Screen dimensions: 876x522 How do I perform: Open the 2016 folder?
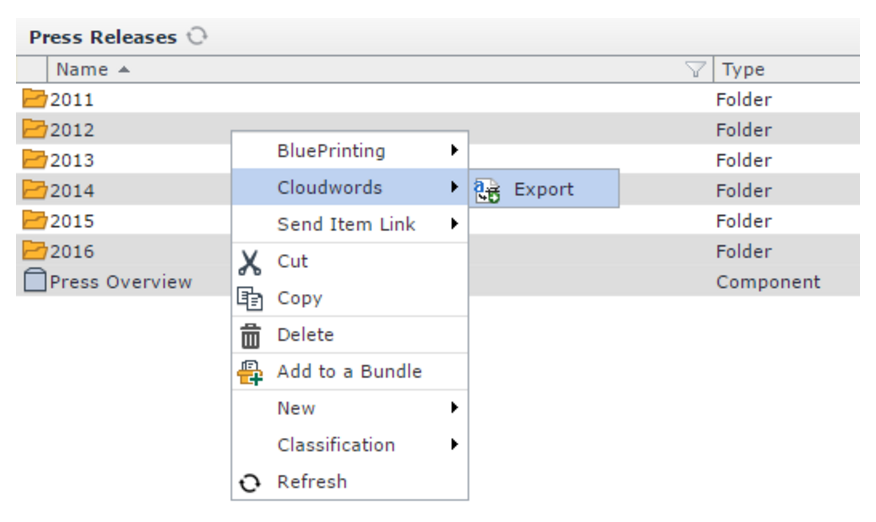(72, 251)
